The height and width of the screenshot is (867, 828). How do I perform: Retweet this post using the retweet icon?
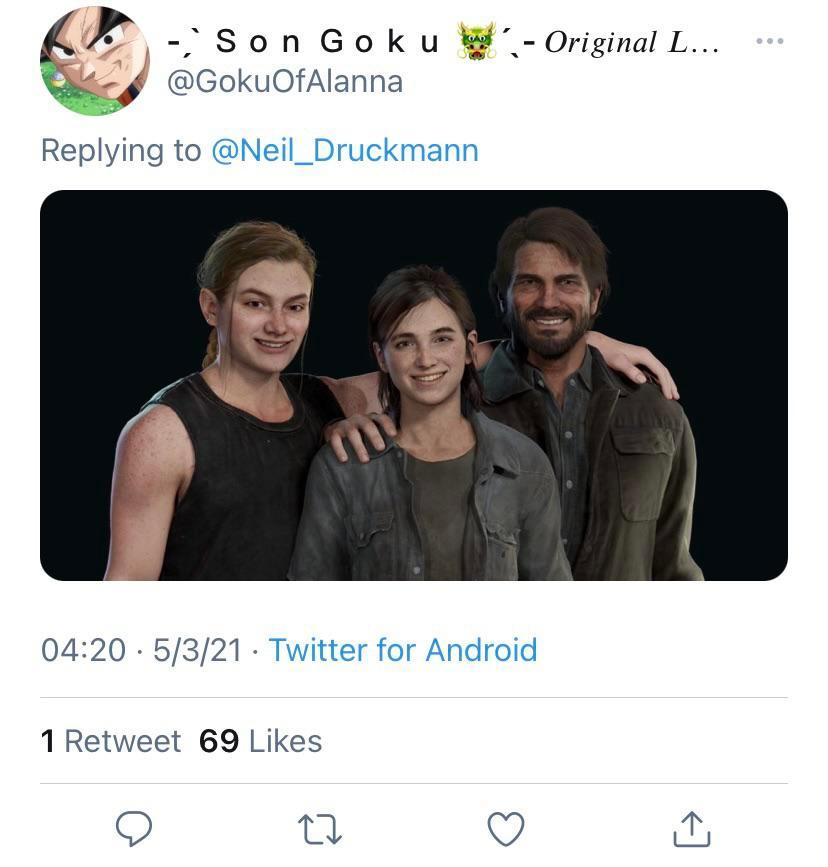[x=320, y=828]
